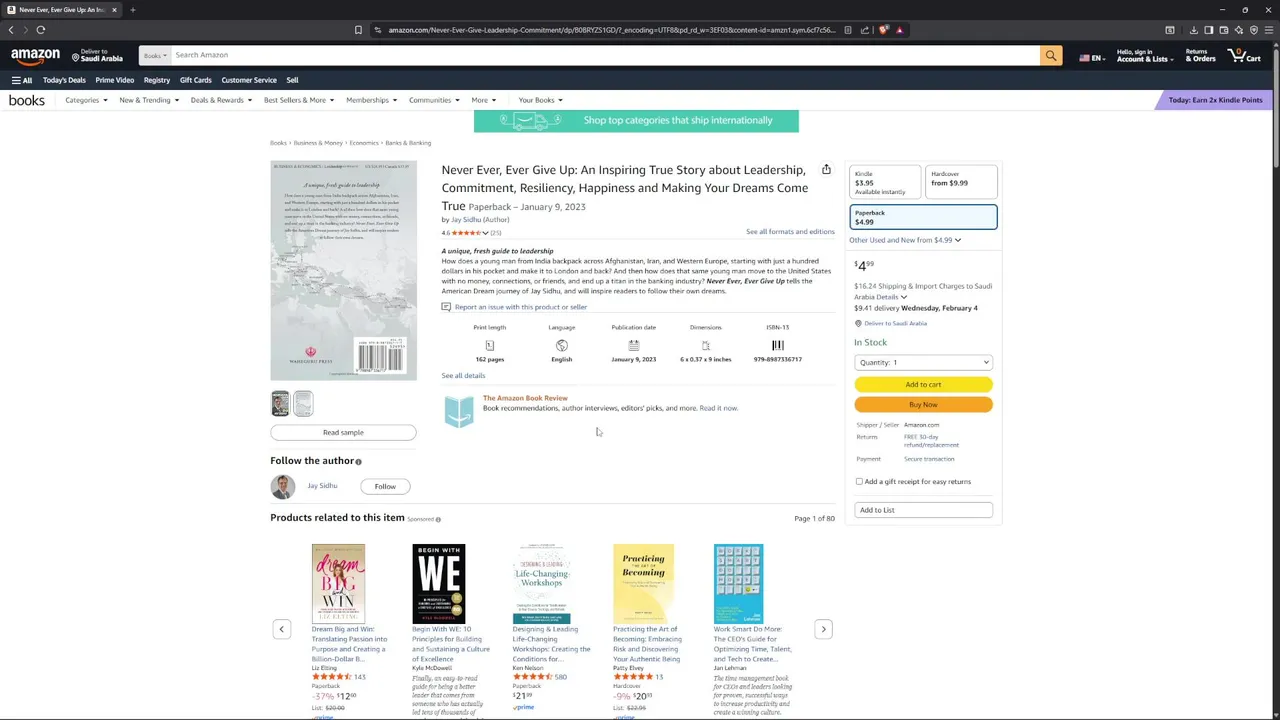Click the search magnifier button
Viewport: 1280px width, 720px height.
pos(1050,56)
